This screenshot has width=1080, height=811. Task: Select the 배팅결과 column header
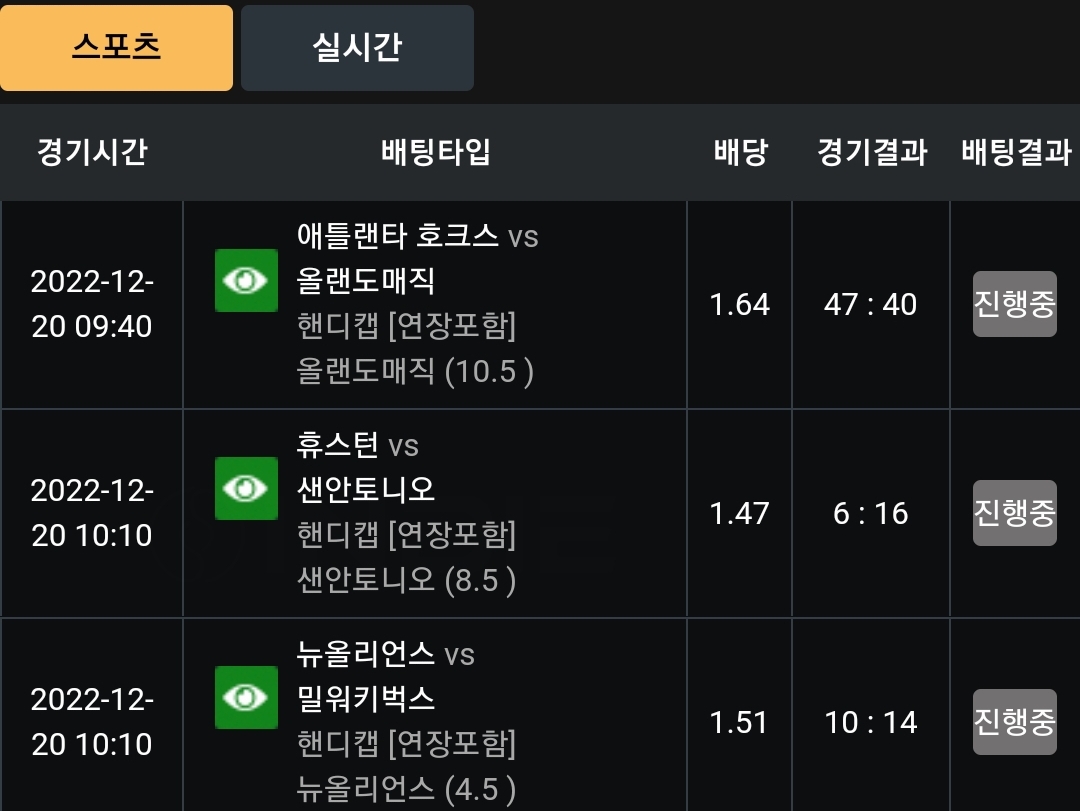coord(1016,152)
